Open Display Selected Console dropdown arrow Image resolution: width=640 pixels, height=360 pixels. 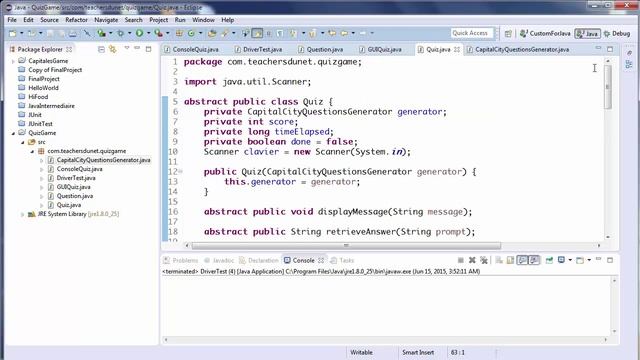570,260
